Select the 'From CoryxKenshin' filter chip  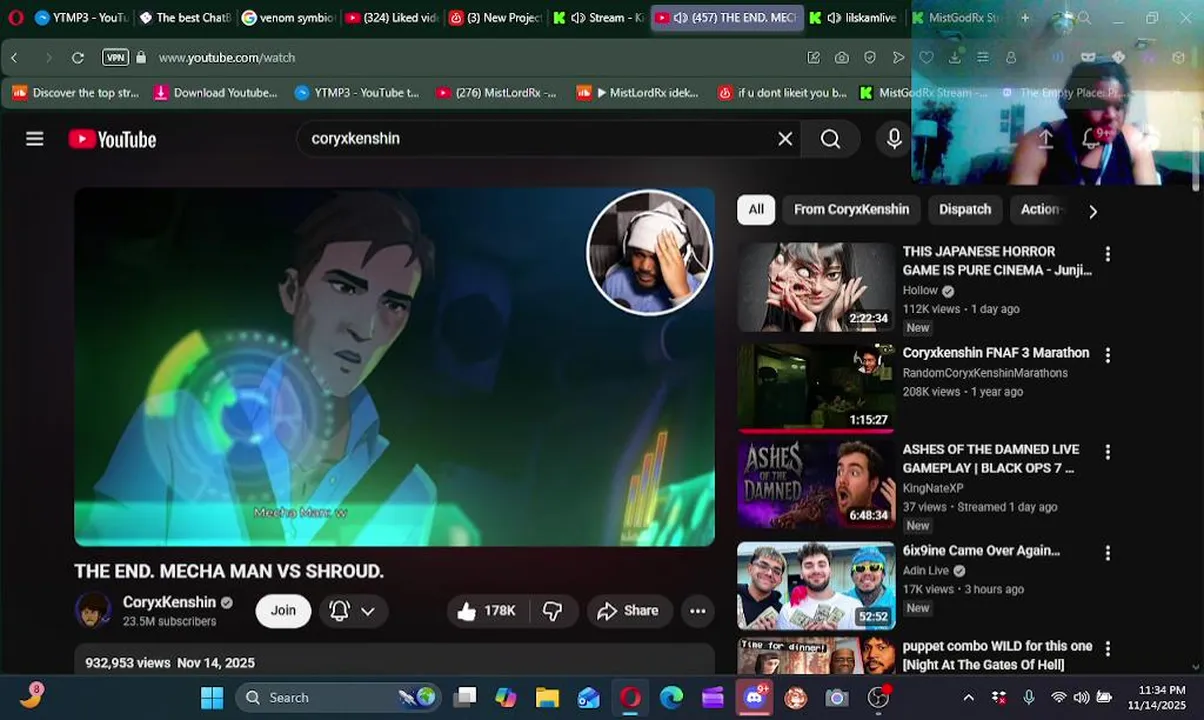(851, 210)
